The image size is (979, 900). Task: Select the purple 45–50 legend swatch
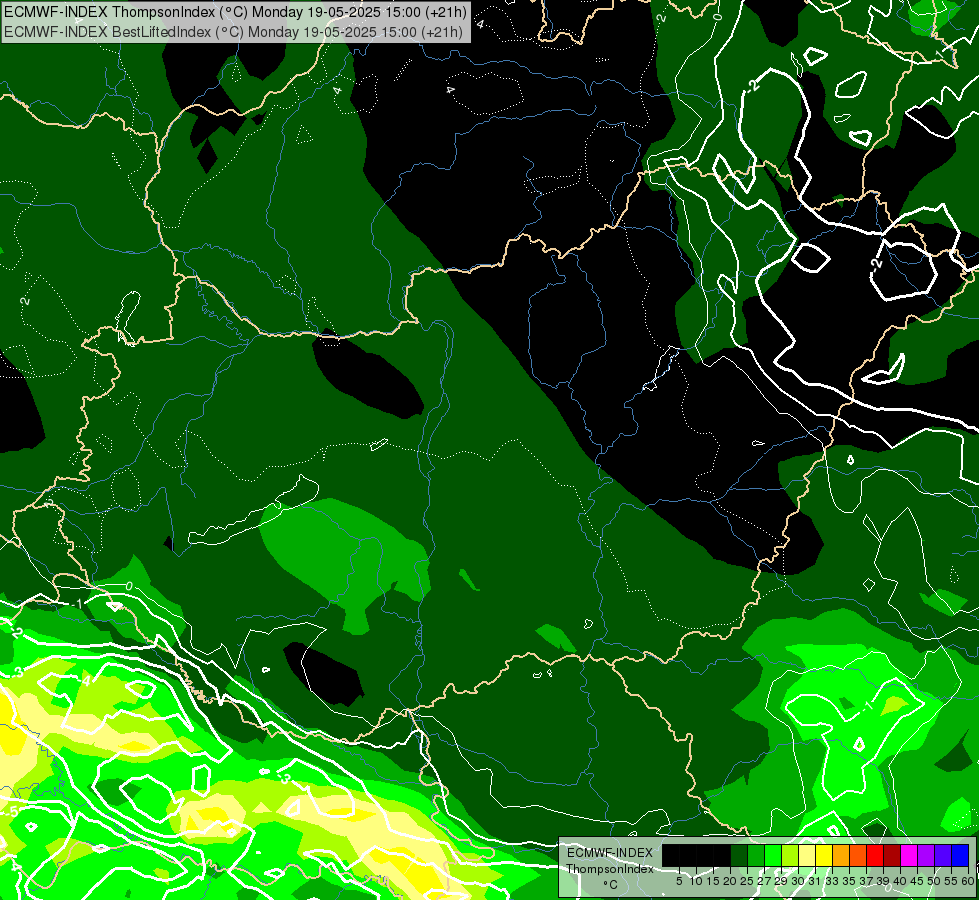925,855
